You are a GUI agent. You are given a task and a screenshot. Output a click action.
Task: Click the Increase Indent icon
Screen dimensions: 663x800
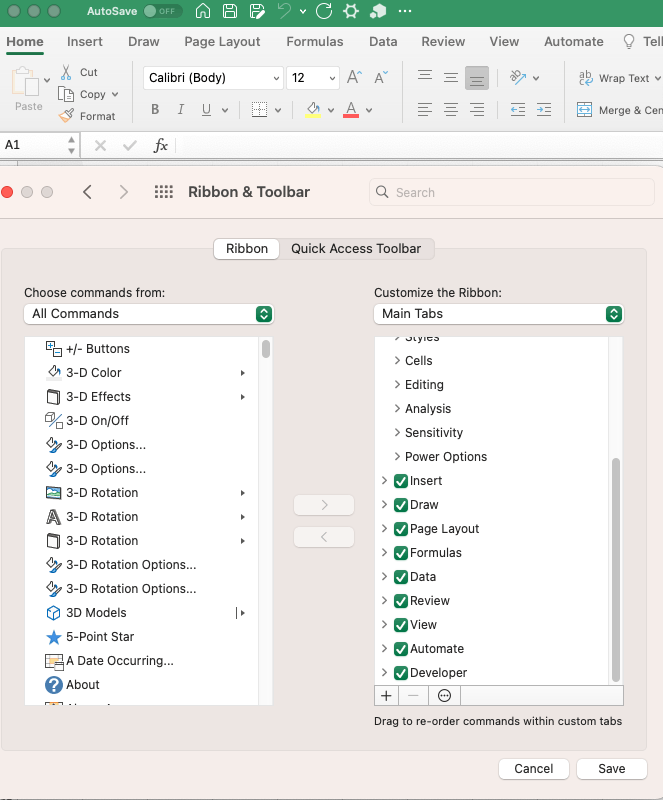[544, 109]
